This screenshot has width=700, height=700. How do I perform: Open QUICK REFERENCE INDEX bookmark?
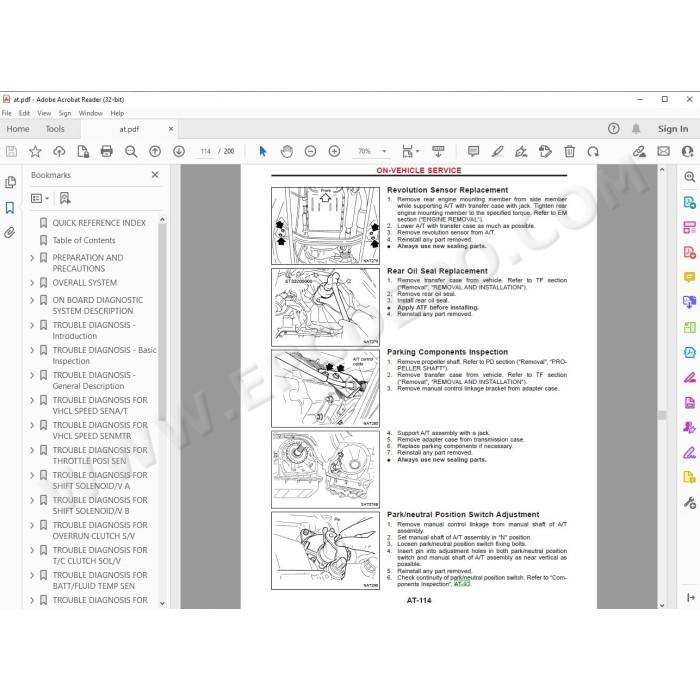99,223
